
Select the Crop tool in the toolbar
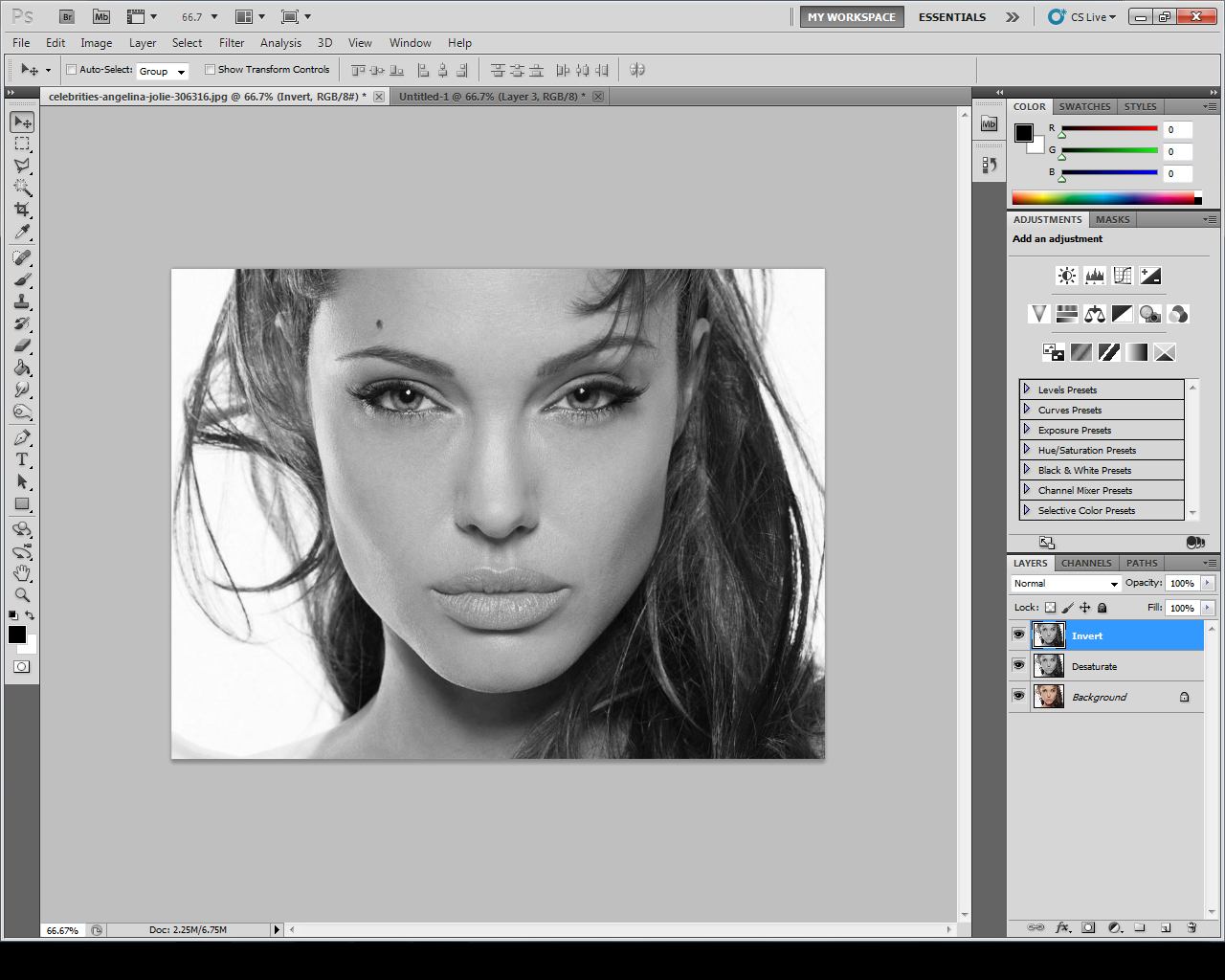click(x=21, y=210)
